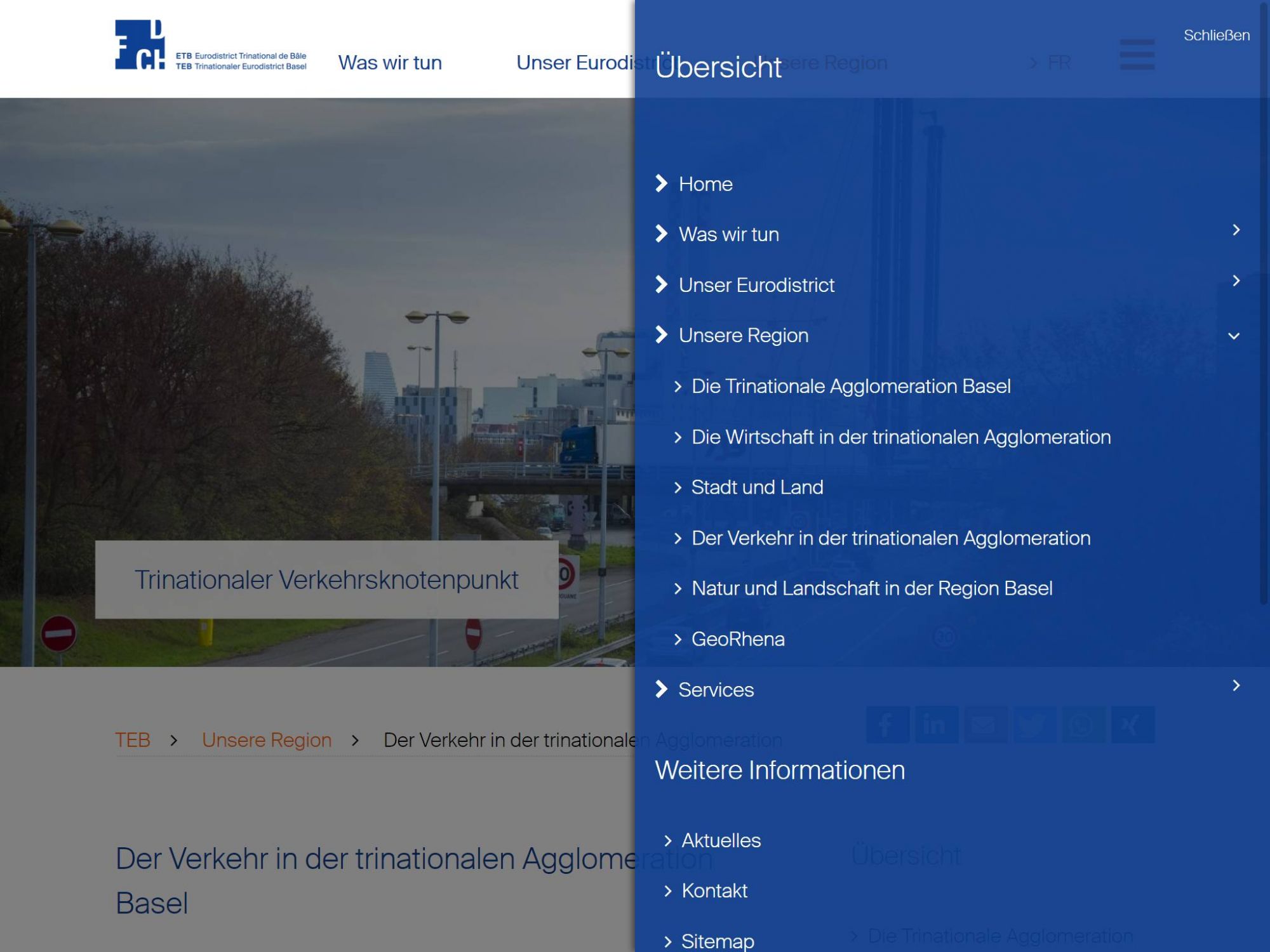The height and width of the screenshot is (952, 1270).
Task: Expand the Unser Eurodistrict submenu arrow
Action: click(1235, 281)
